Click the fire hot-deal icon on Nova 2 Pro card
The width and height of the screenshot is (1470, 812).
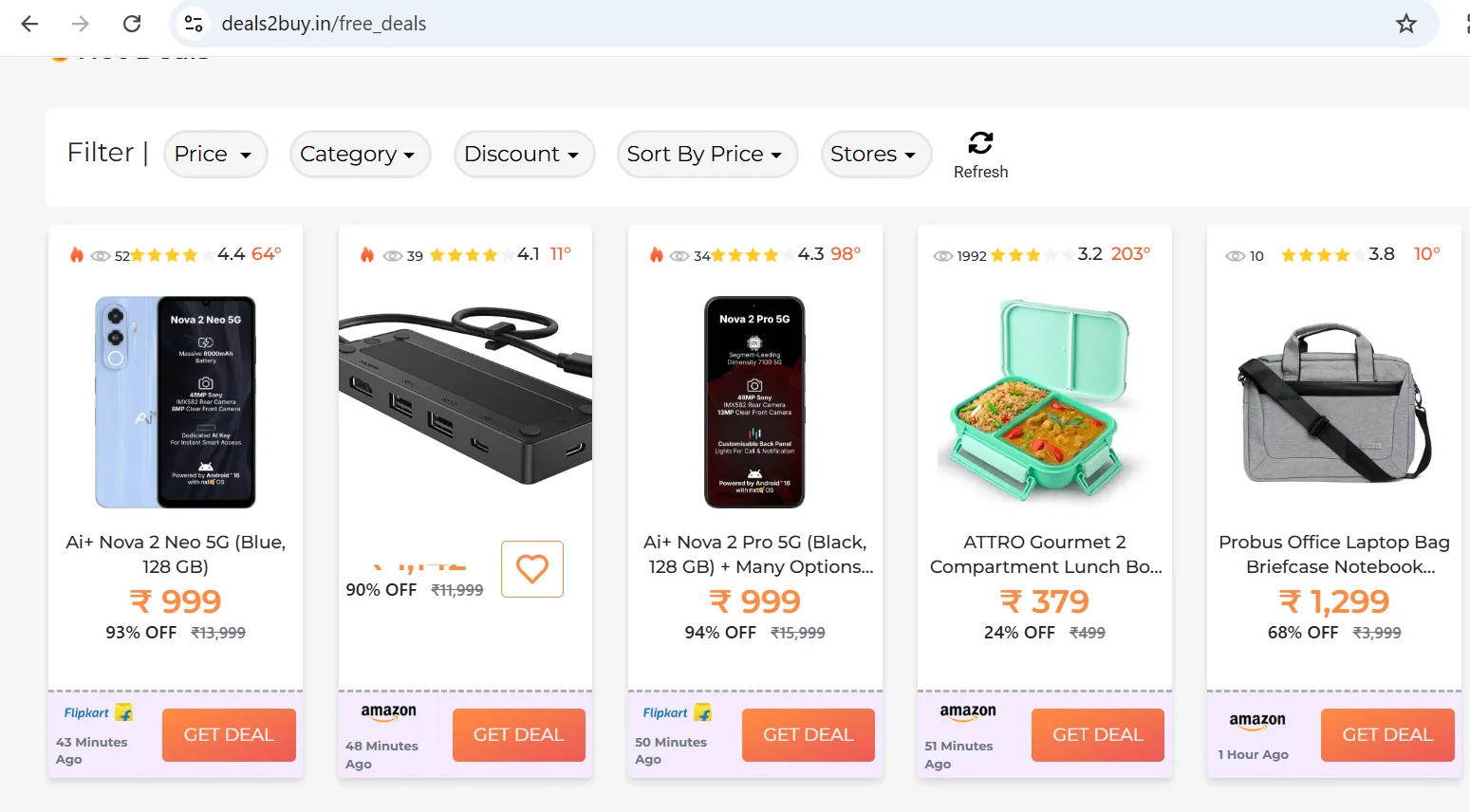[x=656, y=254]
